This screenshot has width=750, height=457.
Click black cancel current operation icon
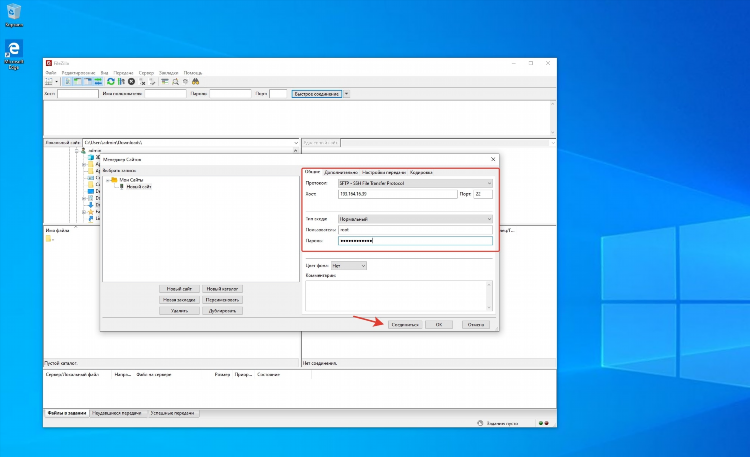(x=131, y=82)
